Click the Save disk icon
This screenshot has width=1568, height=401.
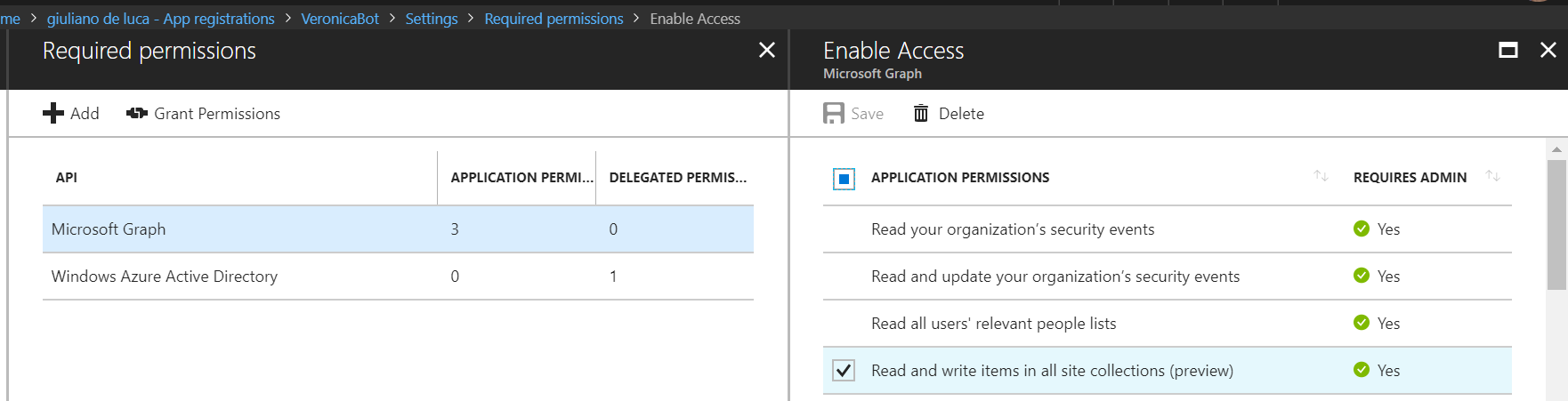[833, 113]
